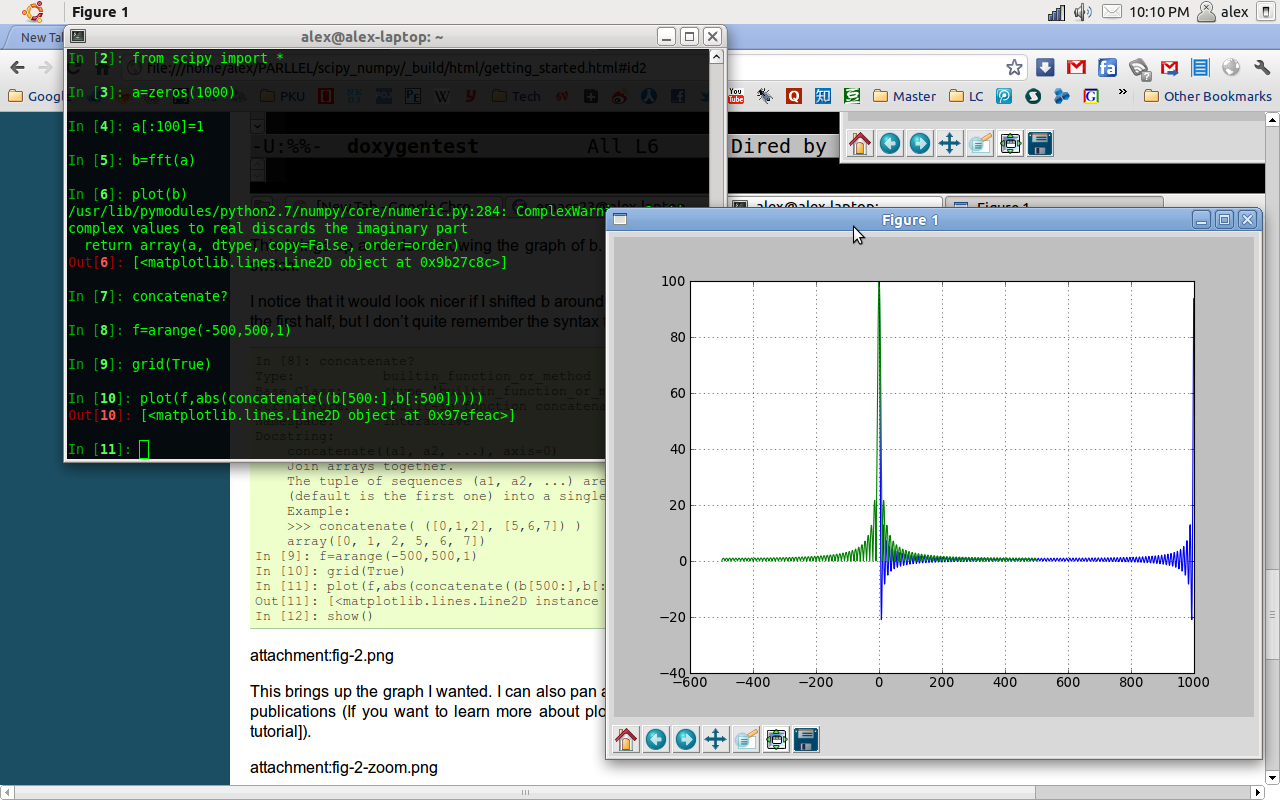Bookmark this page with the star icon
Viewport: 1280px width, 800px height.
1014,67
